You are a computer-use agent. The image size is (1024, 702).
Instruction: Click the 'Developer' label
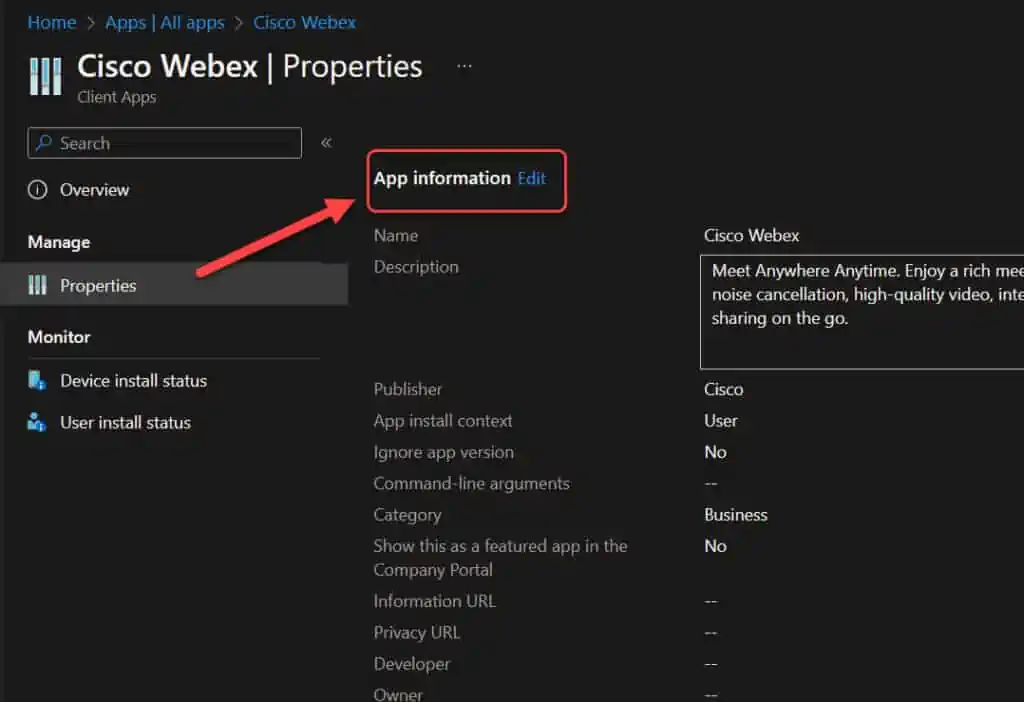[x=411, y=663]
